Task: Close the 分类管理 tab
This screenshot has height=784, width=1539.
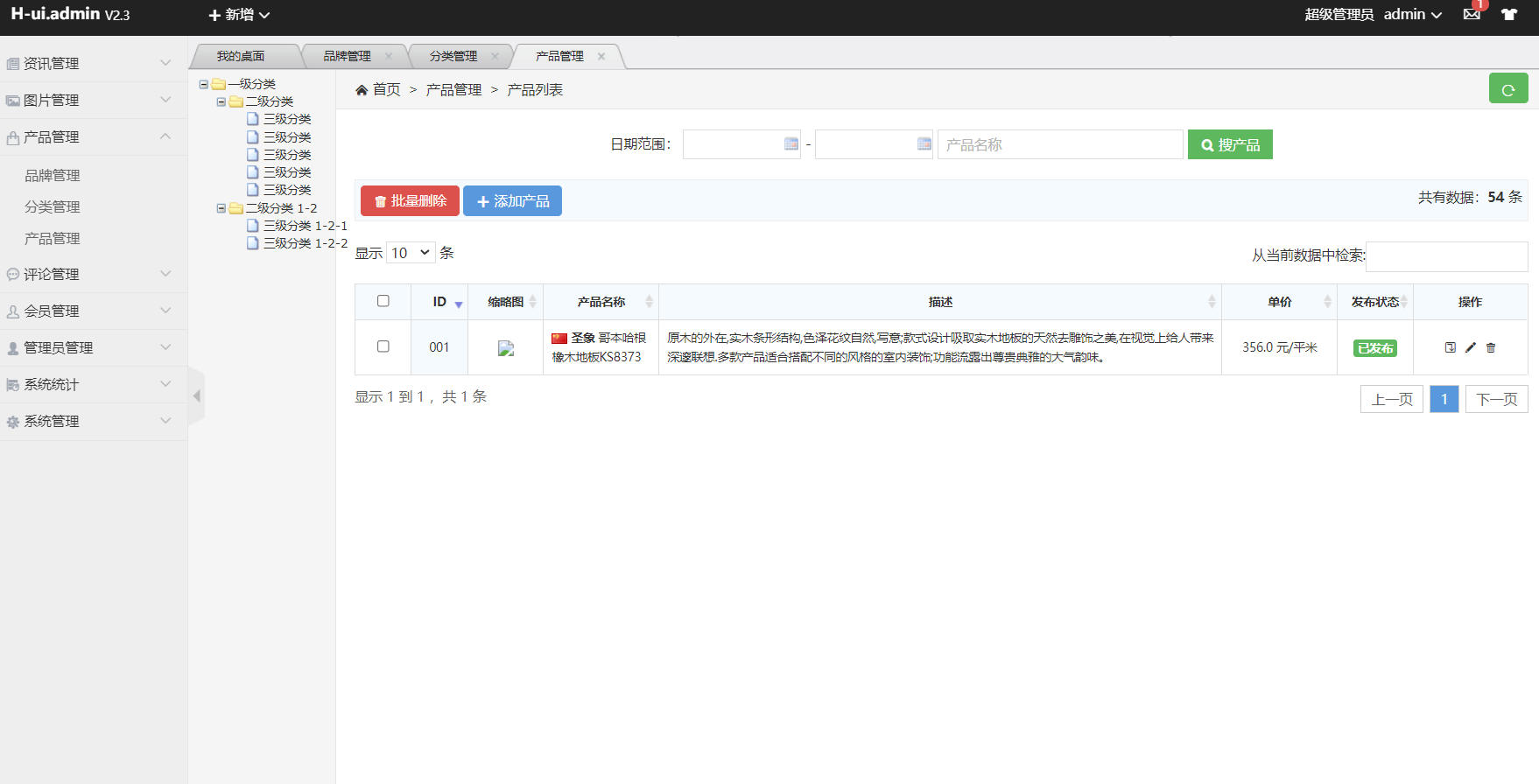Action: 495,56
